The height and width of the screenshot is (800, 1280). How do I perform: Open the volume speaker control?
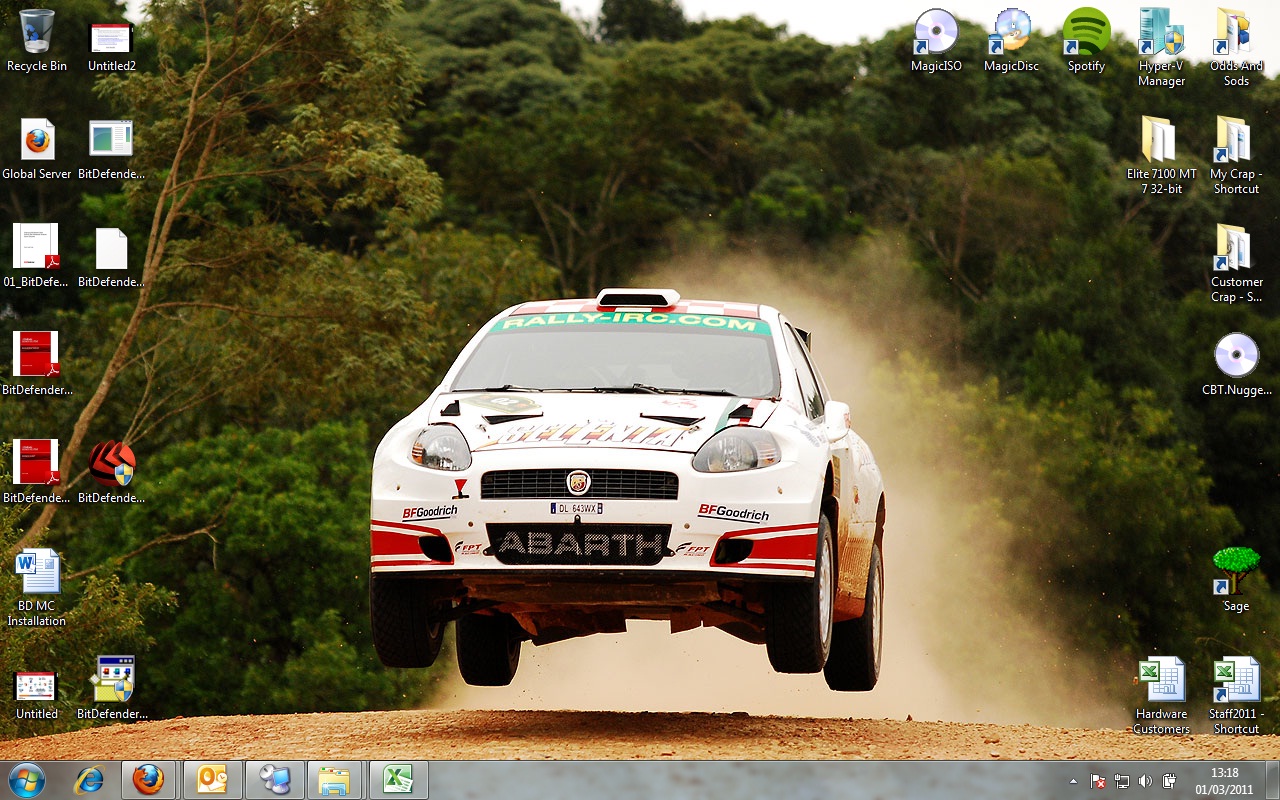pos(1146,781)
